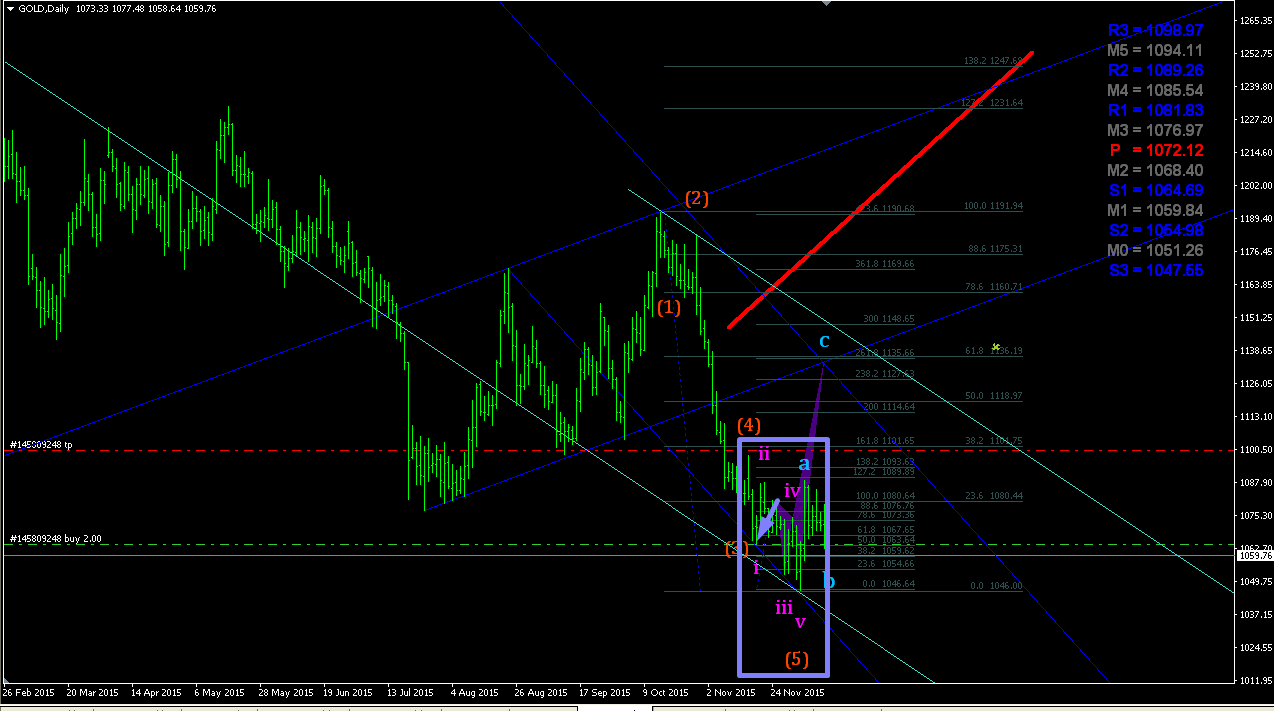Select the S2 = 1054.98 pivot label

pos(1155,230)
